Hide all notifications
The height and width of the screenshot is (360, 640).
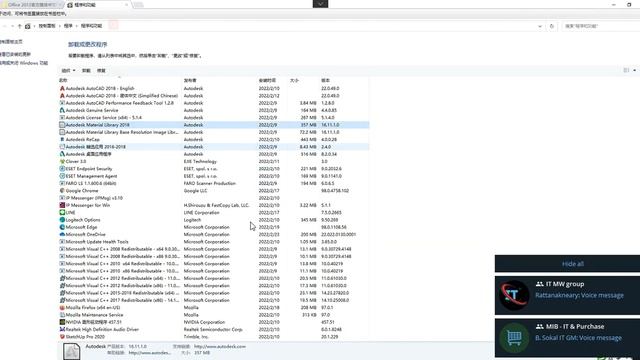[573, 264]
